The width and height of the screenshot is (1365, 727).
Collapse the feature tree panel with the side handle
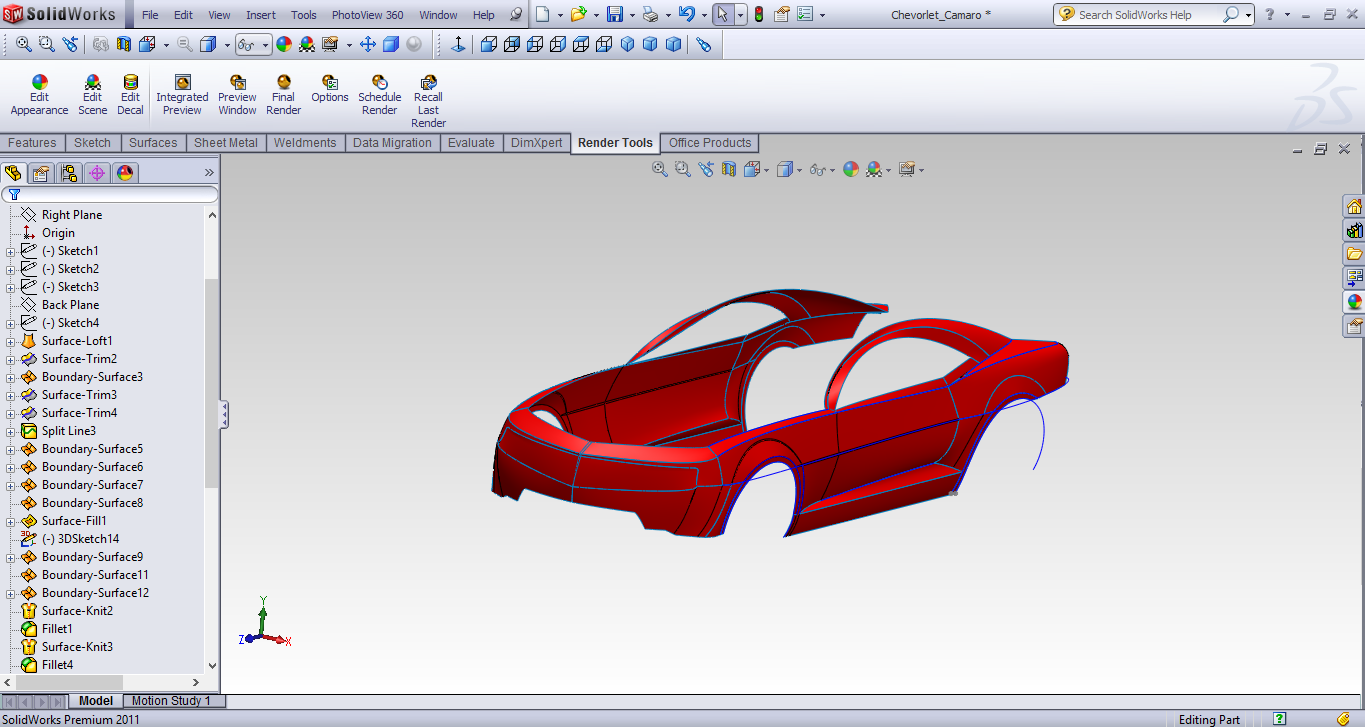224,414
